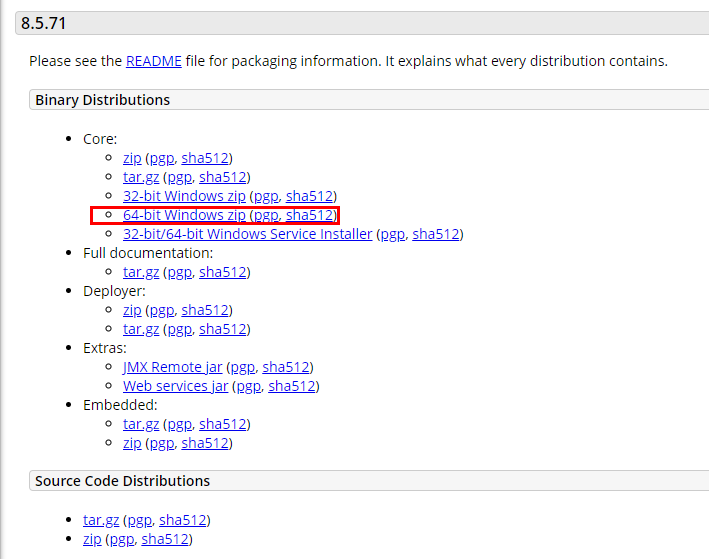Click the Full documentation: label
Image resolution: width=709 pixels, height=559 pixels.
point(148,253)
